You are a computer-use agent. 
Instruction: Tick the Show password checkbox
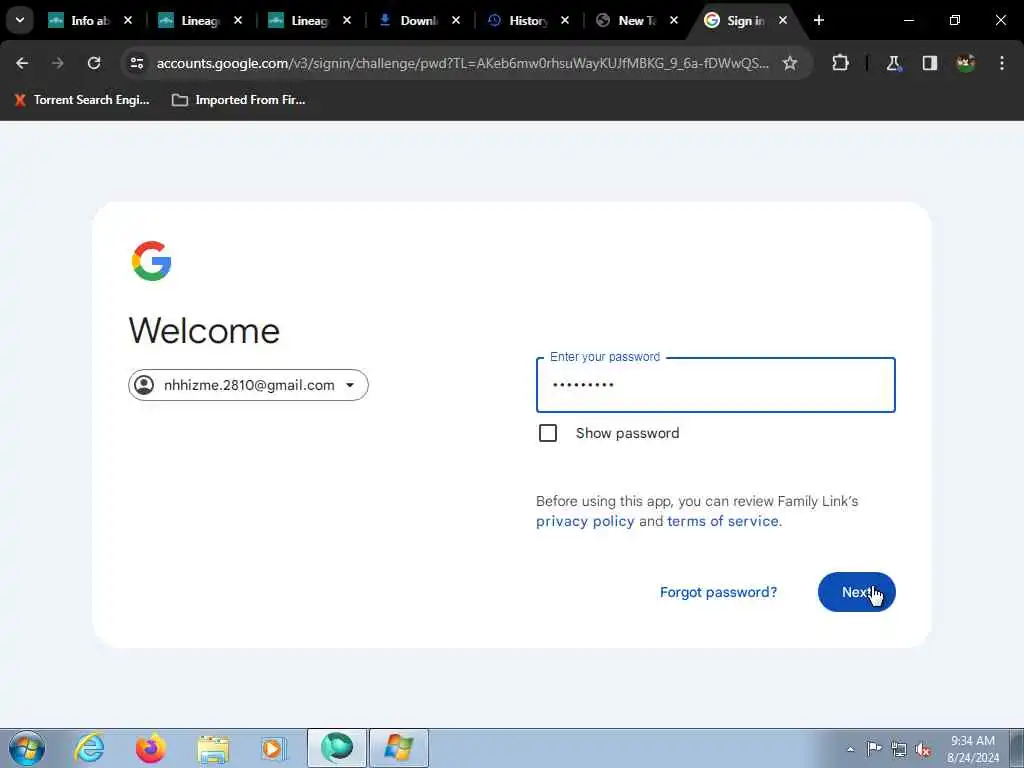(x=548, y=433)
